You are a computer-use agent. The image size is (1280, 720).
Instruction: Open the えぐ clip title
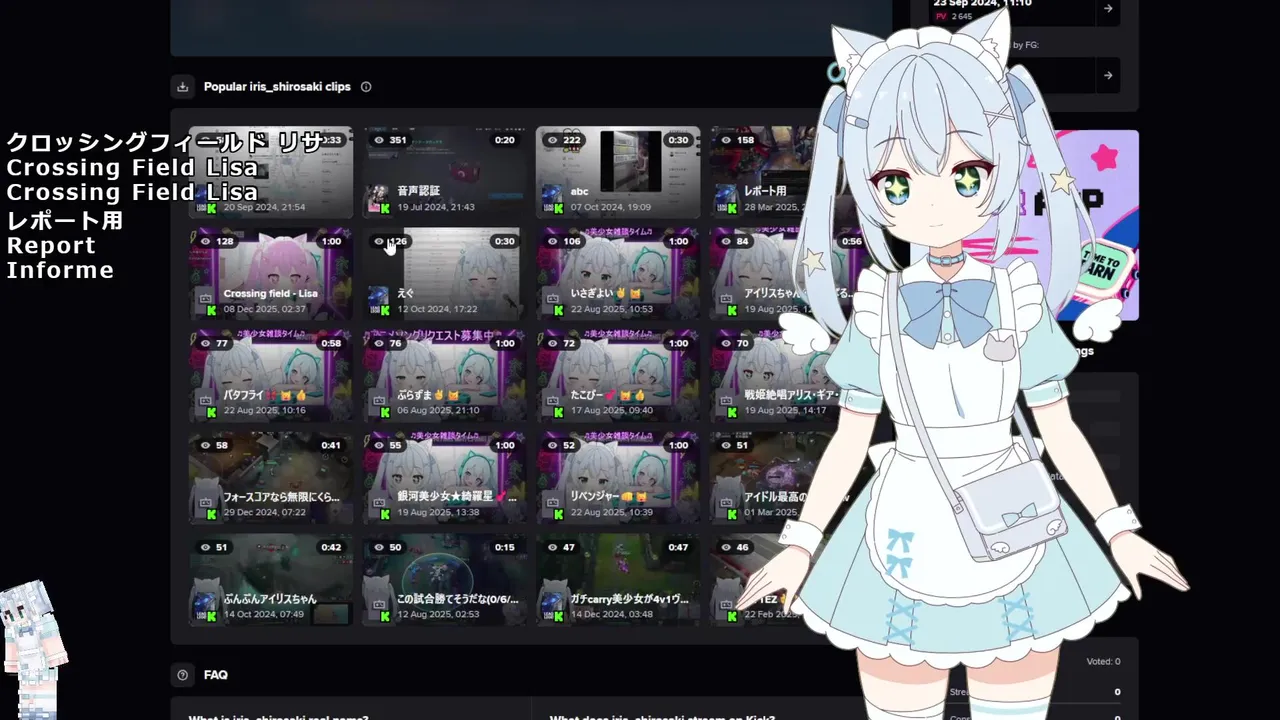405,294
